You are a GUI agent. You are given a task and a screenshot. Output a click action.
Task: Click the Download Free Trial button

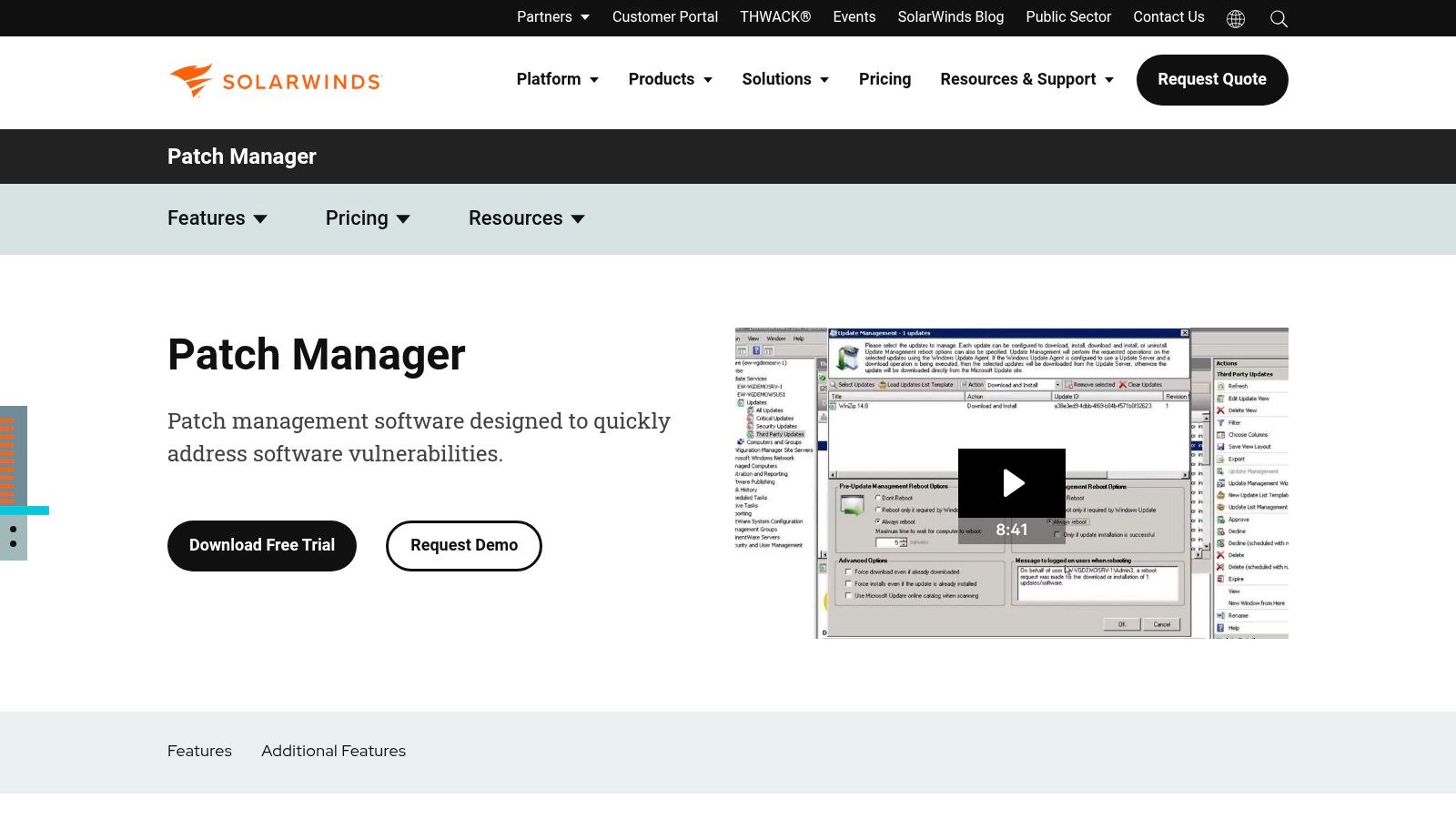click(262, 545)
